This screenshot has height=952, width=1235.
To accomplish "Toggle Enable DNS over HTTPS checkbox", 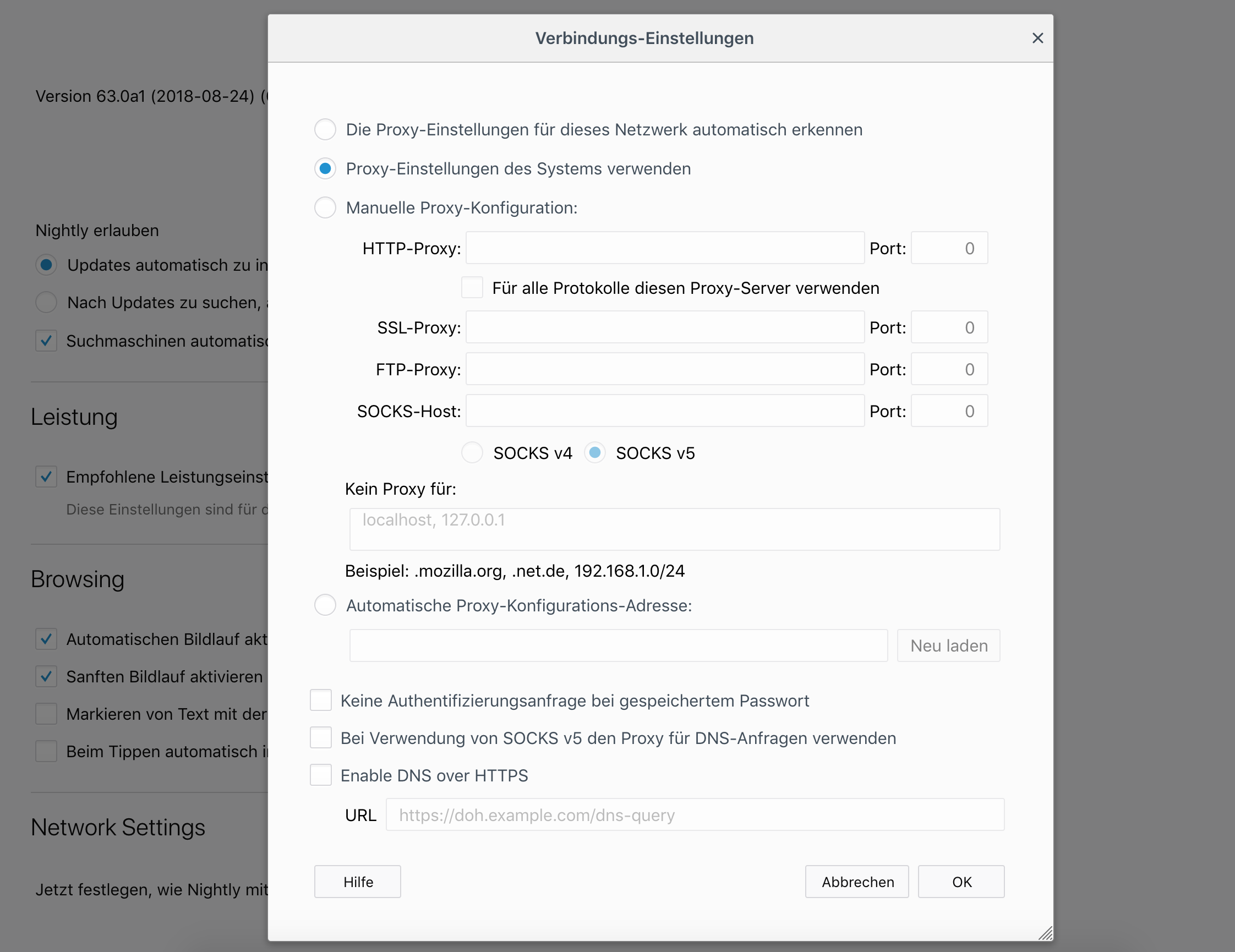I will tap(321, 774).
